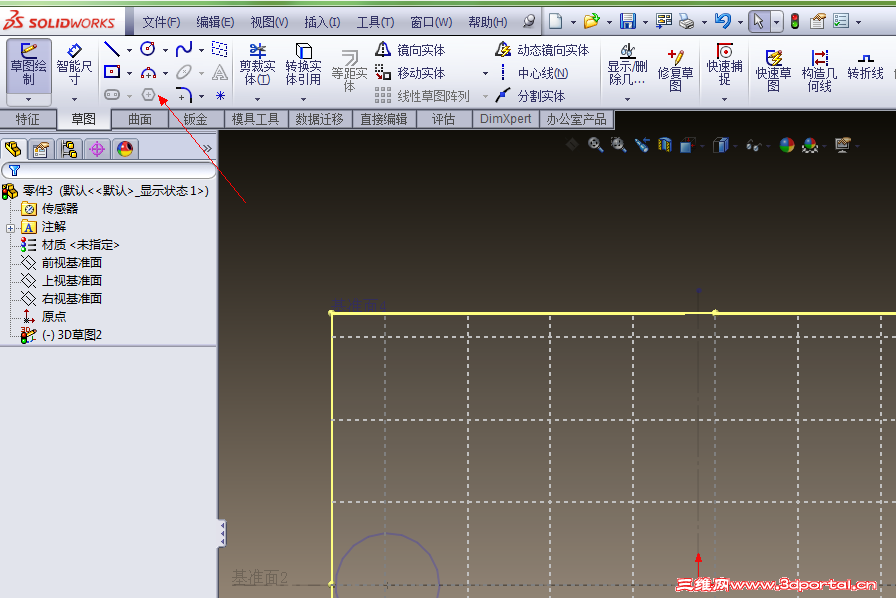The width and height of the screenshot is (896, 598).
Task: Switch to the DimXpert tab
Action: tap(505, 119)
